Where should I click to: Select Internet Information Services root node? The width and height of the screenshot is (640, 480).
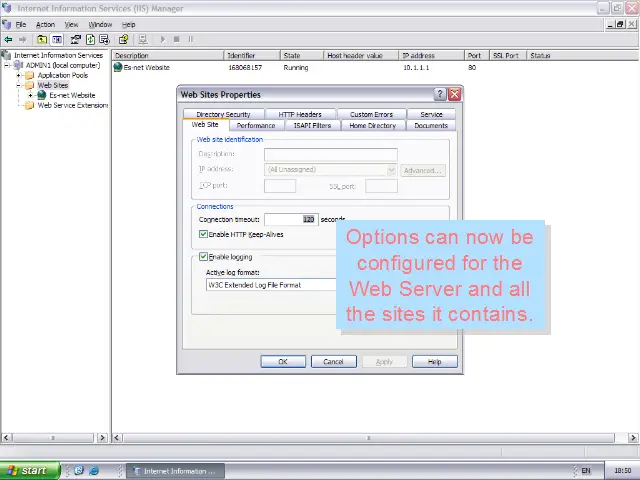coord(58,55)
